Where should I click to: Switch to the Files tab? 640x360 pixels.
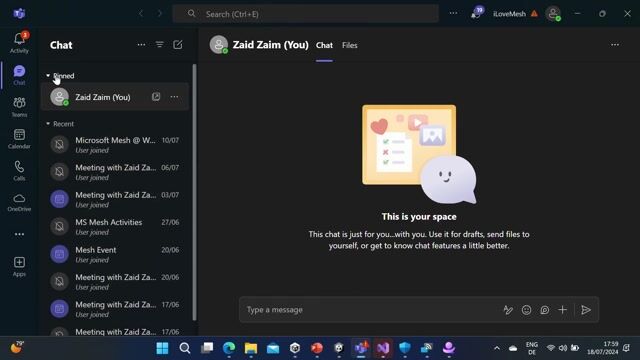pos(349,45)
